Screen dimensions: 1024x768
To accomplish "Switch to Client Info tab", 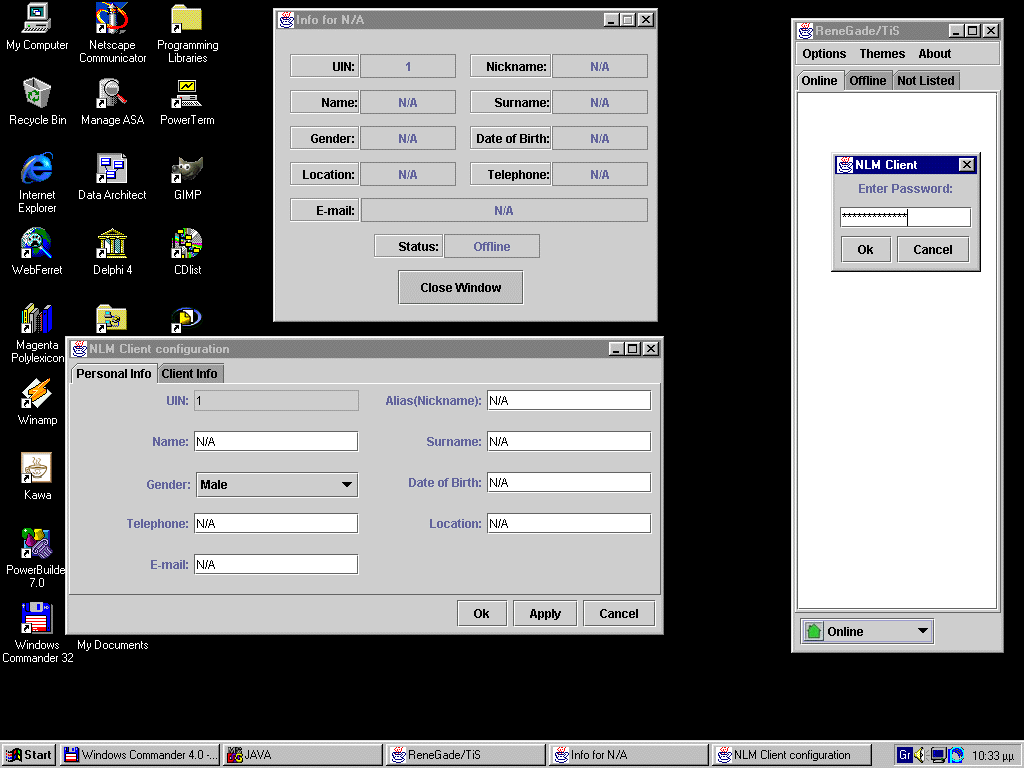I will pyautogui.click(x=189, y=374).
